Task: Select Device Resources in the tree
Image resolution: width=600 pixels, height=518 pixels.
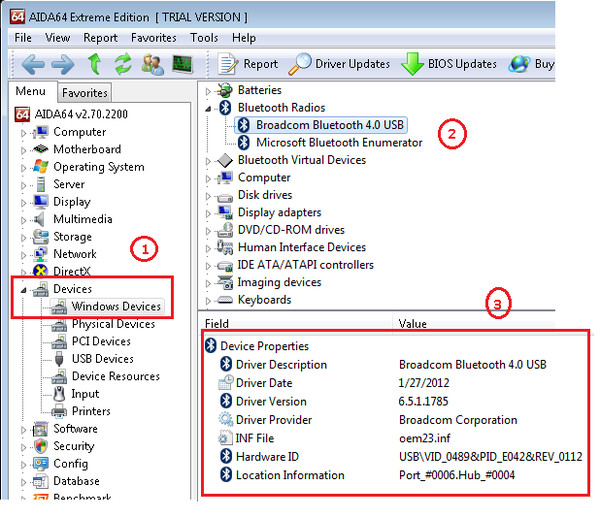Action: tap(116, 376)
